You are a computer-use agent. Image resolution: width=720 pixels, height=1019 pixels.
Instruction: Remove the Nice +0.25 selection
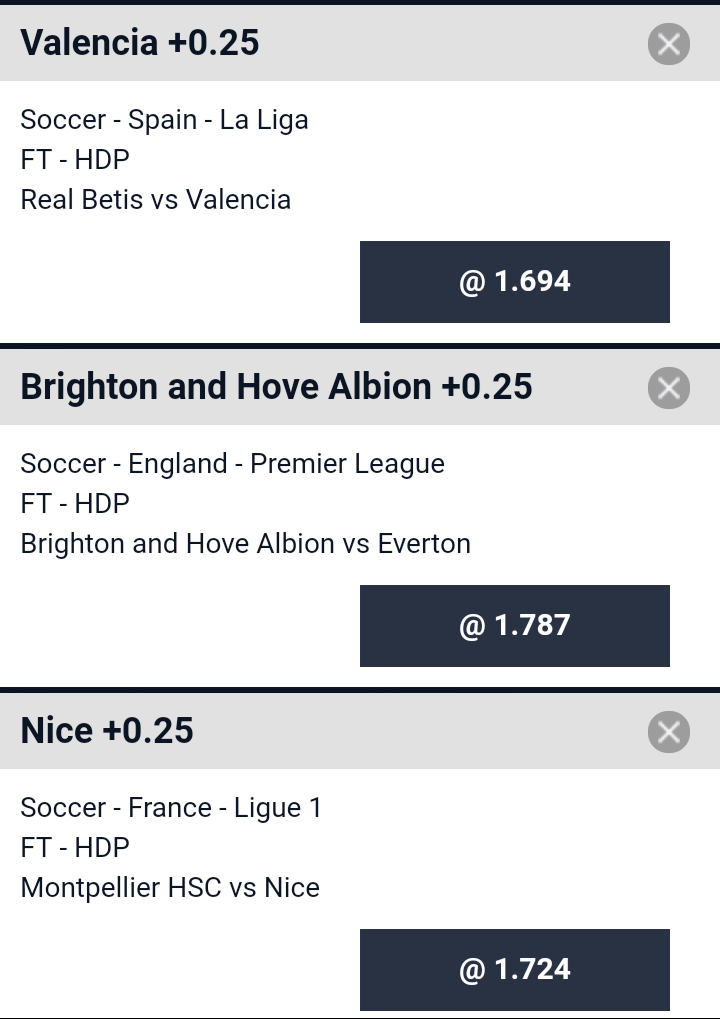pyautogui.click(x=669, y=732)
